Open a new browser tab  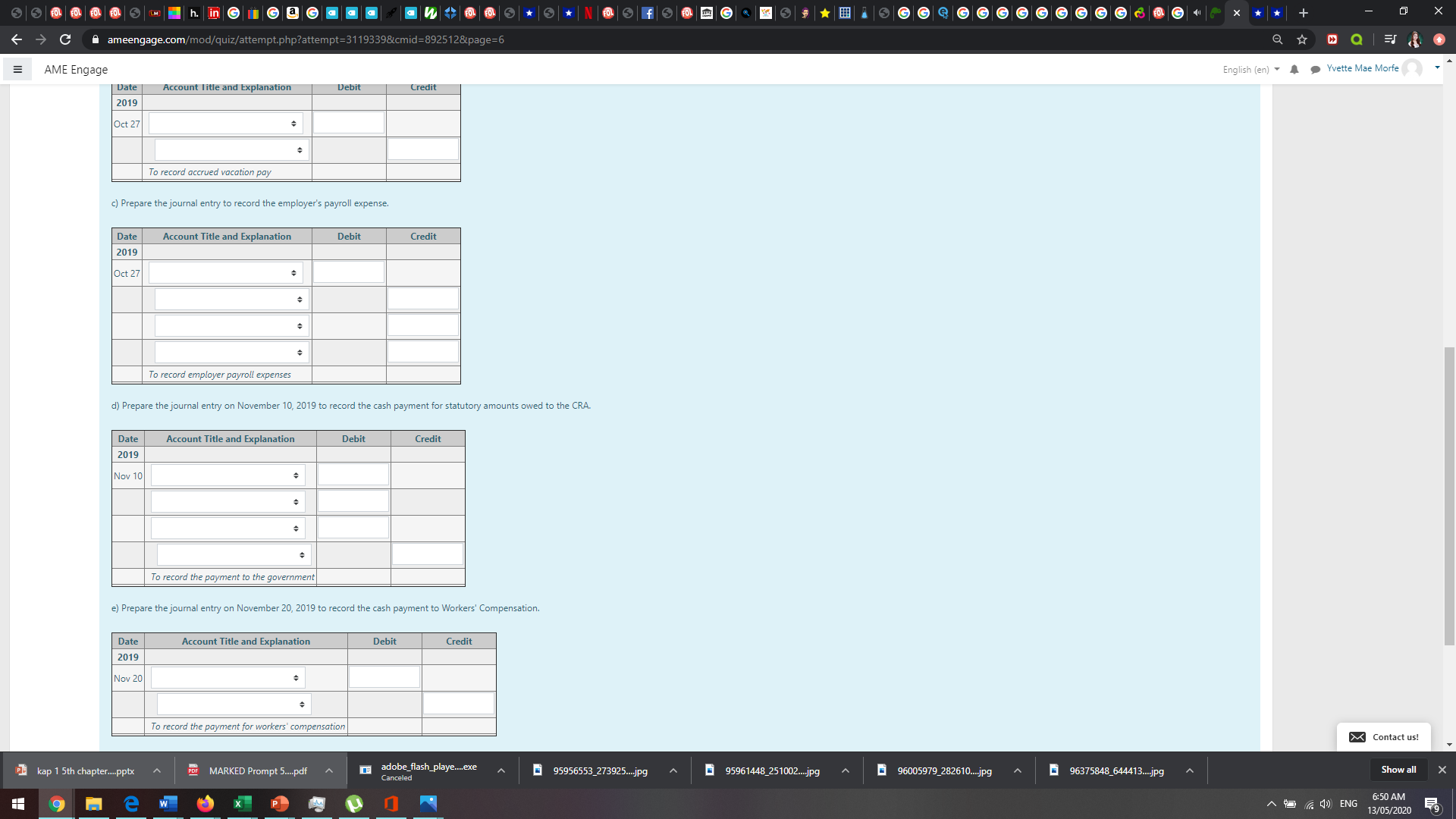[x=1304, y=12]
